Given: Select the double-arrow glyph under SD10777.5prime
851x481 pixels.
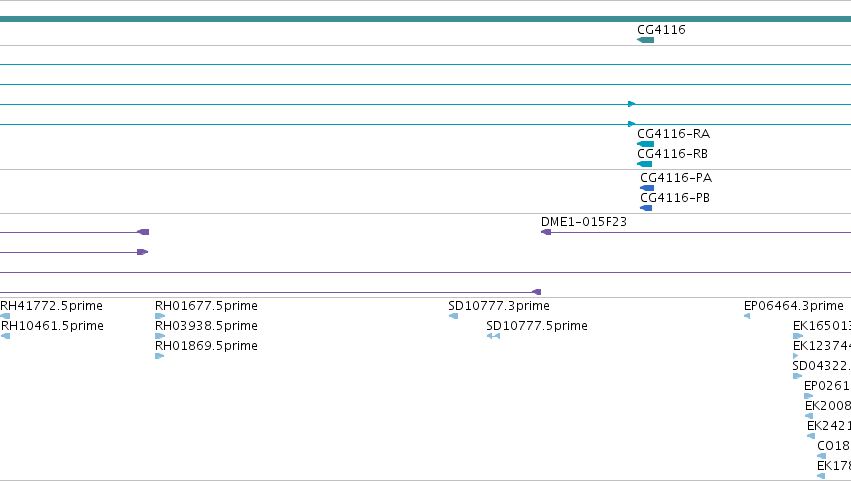Looking at the screenshot, I should 493,336.
